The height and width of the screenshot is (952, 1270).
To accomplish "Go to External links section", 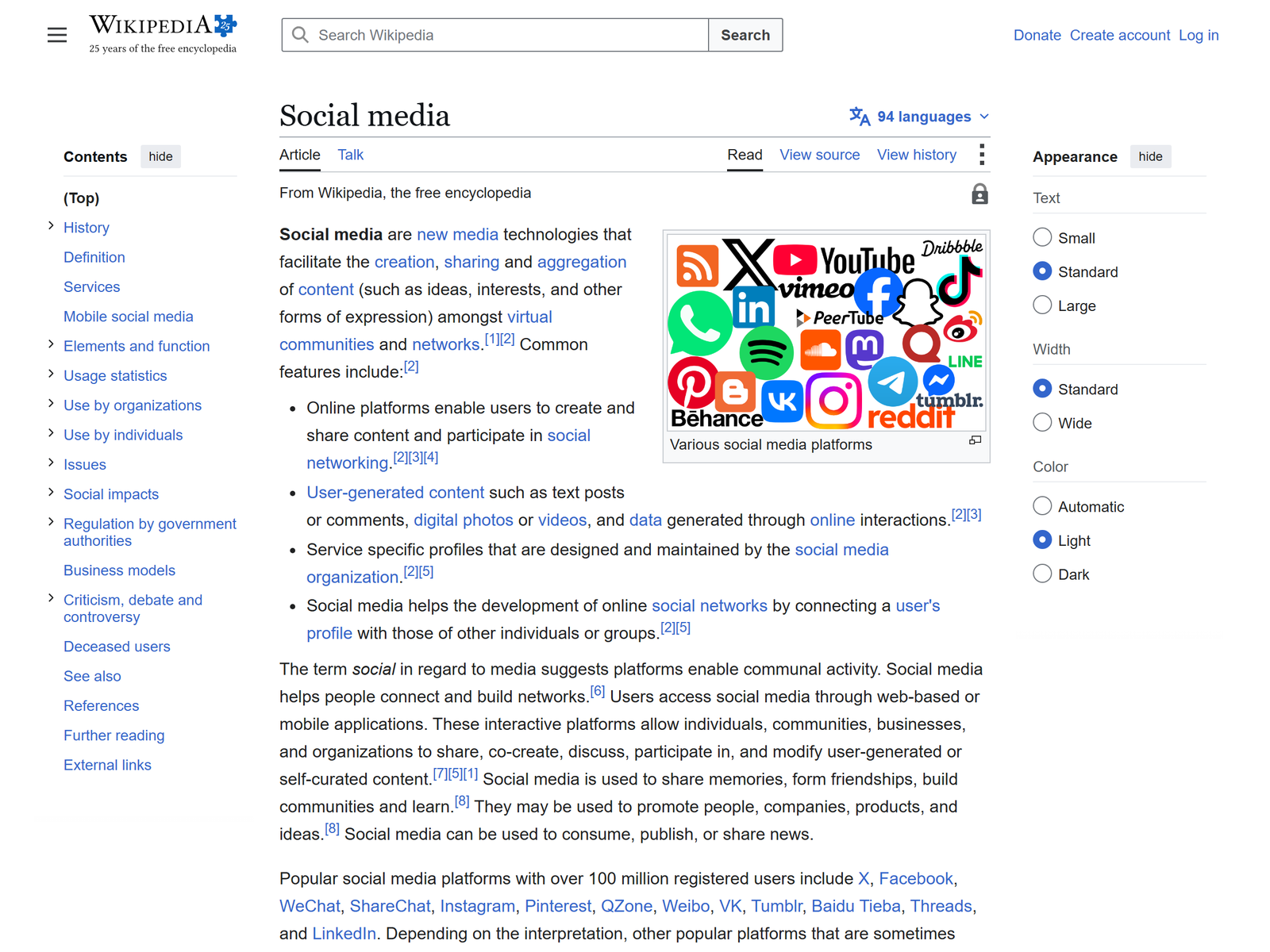I will pos(107,765).
